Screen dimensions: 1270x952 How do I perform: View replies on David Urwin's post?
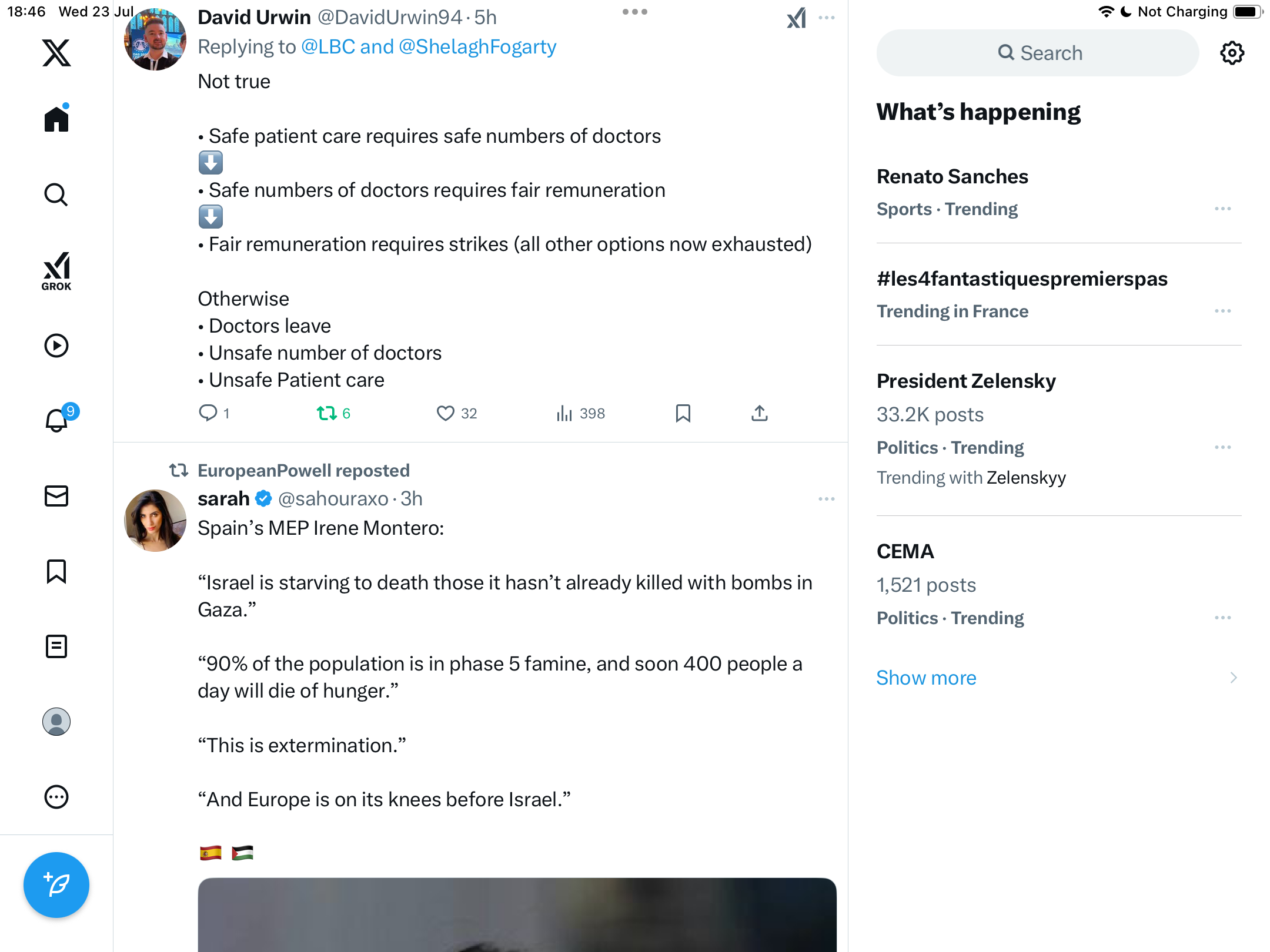(x=214, y=414)
